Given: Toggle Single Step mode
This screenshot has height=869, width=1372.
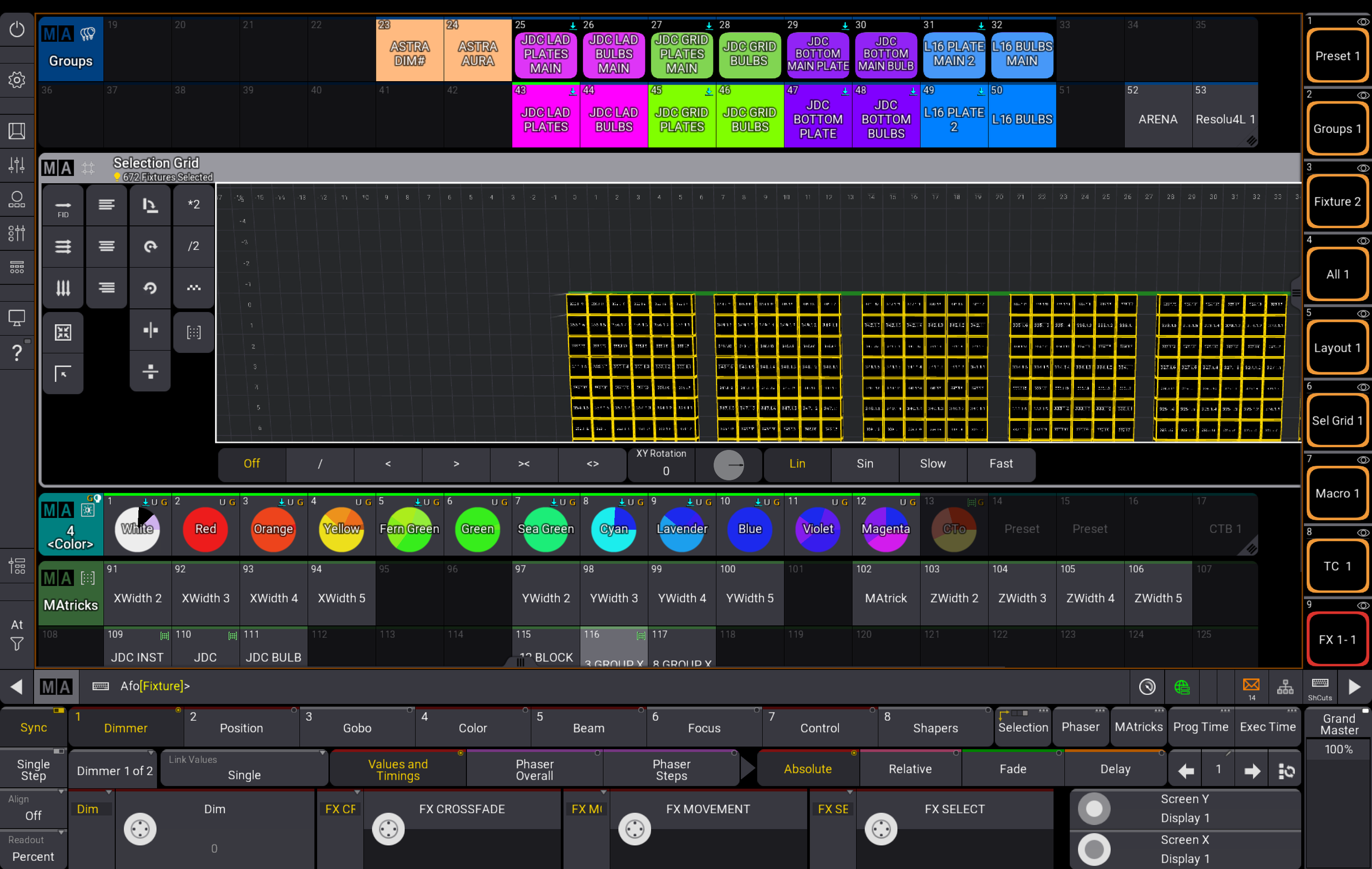Looking at the screenshot, I should (x=33, y=770).
